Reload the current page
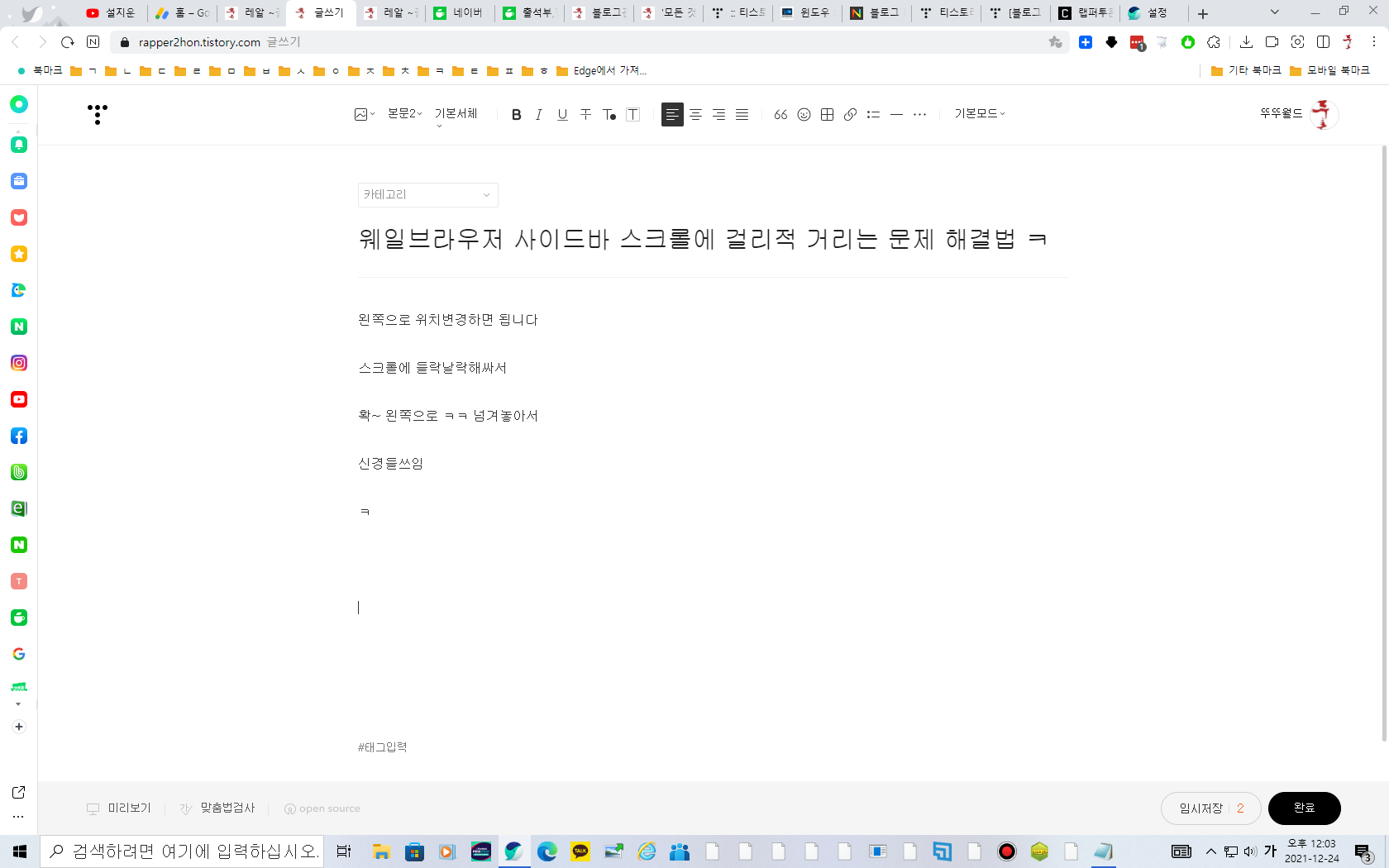The width and height of the screenshot is (1389, 868). pyautogui.click(x=68, y=42)
